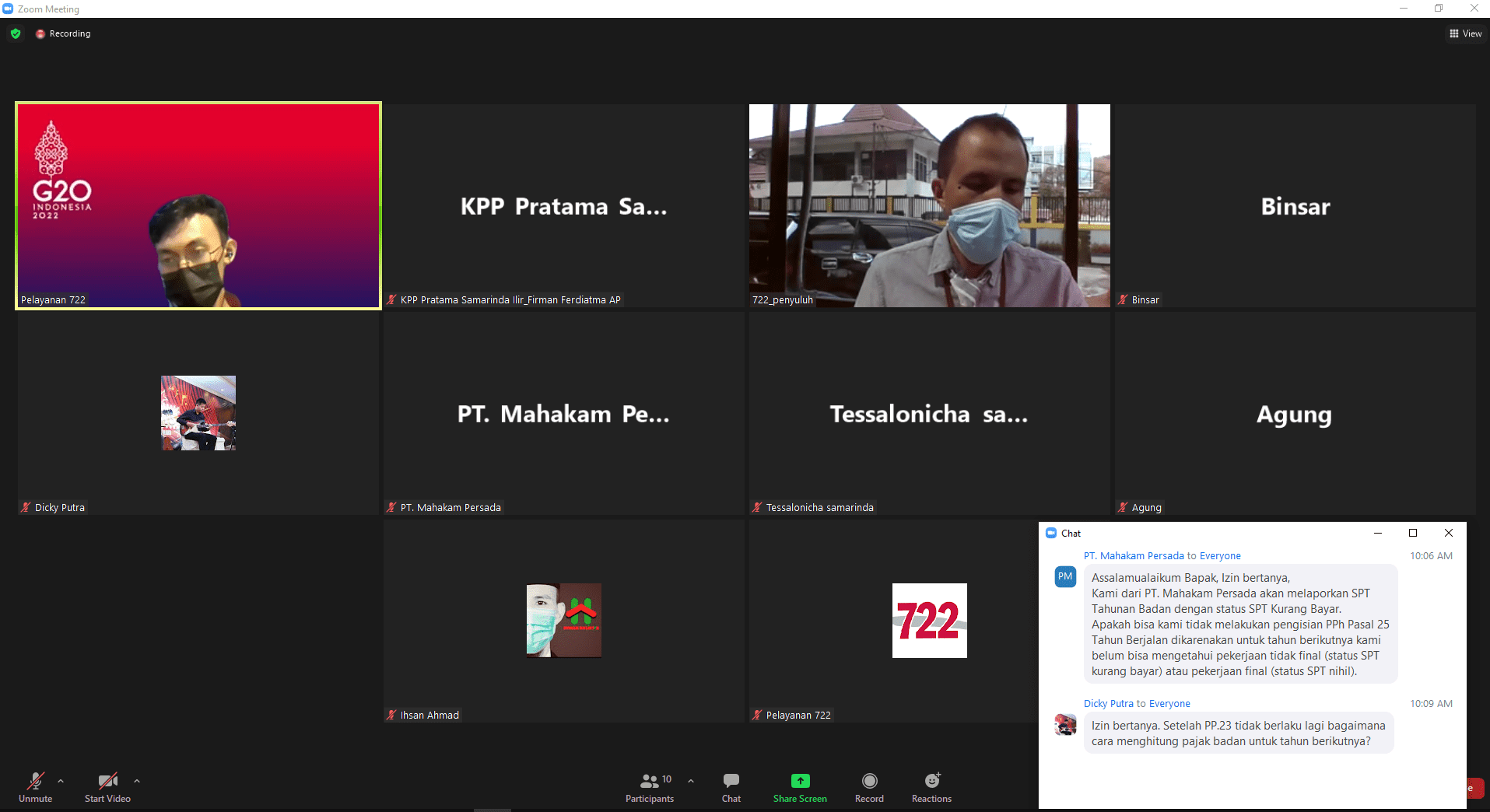The image size is (1490, 812).
Task: Expand video options arrow next to Start Video
Action: click(x=137, y=781)
